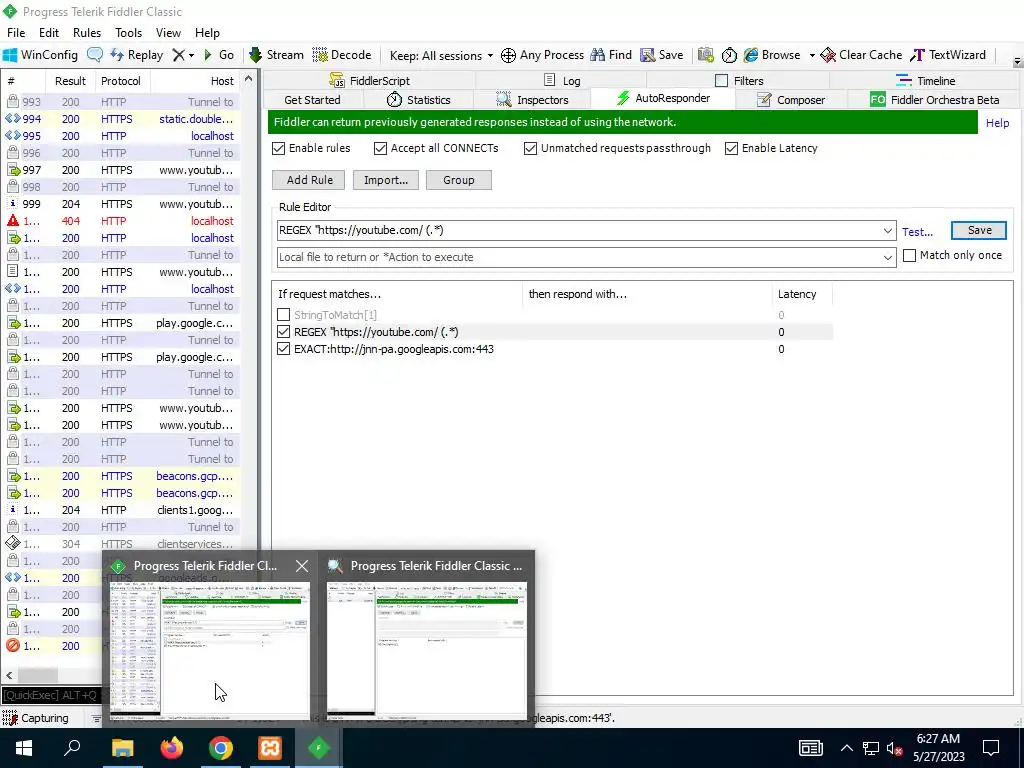
Task: Click the Import... button
Action: (385, 180)
